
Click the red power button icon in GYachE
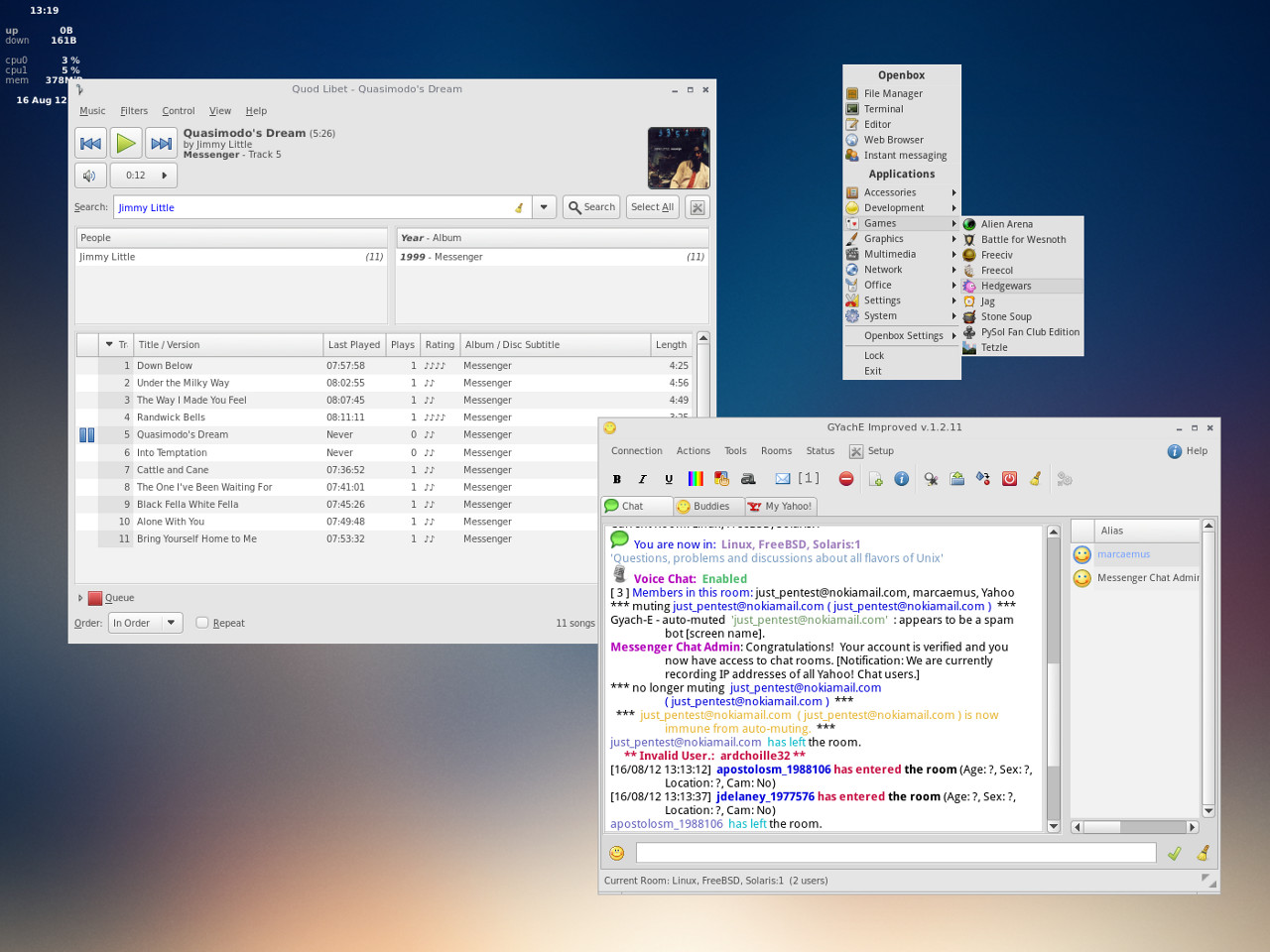coord(1009,479)
